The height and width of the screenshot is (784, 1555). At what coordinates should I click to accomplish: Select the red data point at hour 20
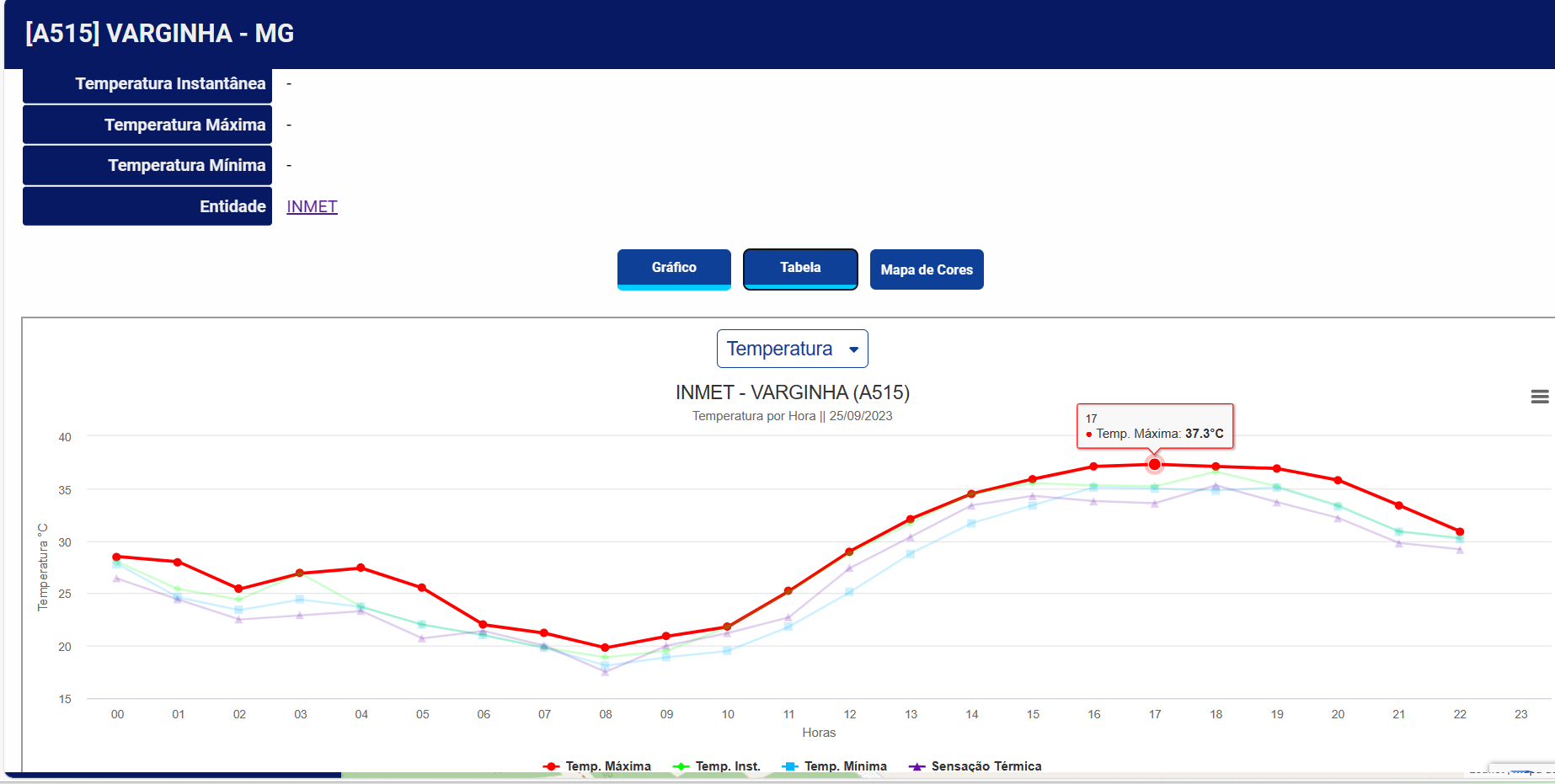1338,480
